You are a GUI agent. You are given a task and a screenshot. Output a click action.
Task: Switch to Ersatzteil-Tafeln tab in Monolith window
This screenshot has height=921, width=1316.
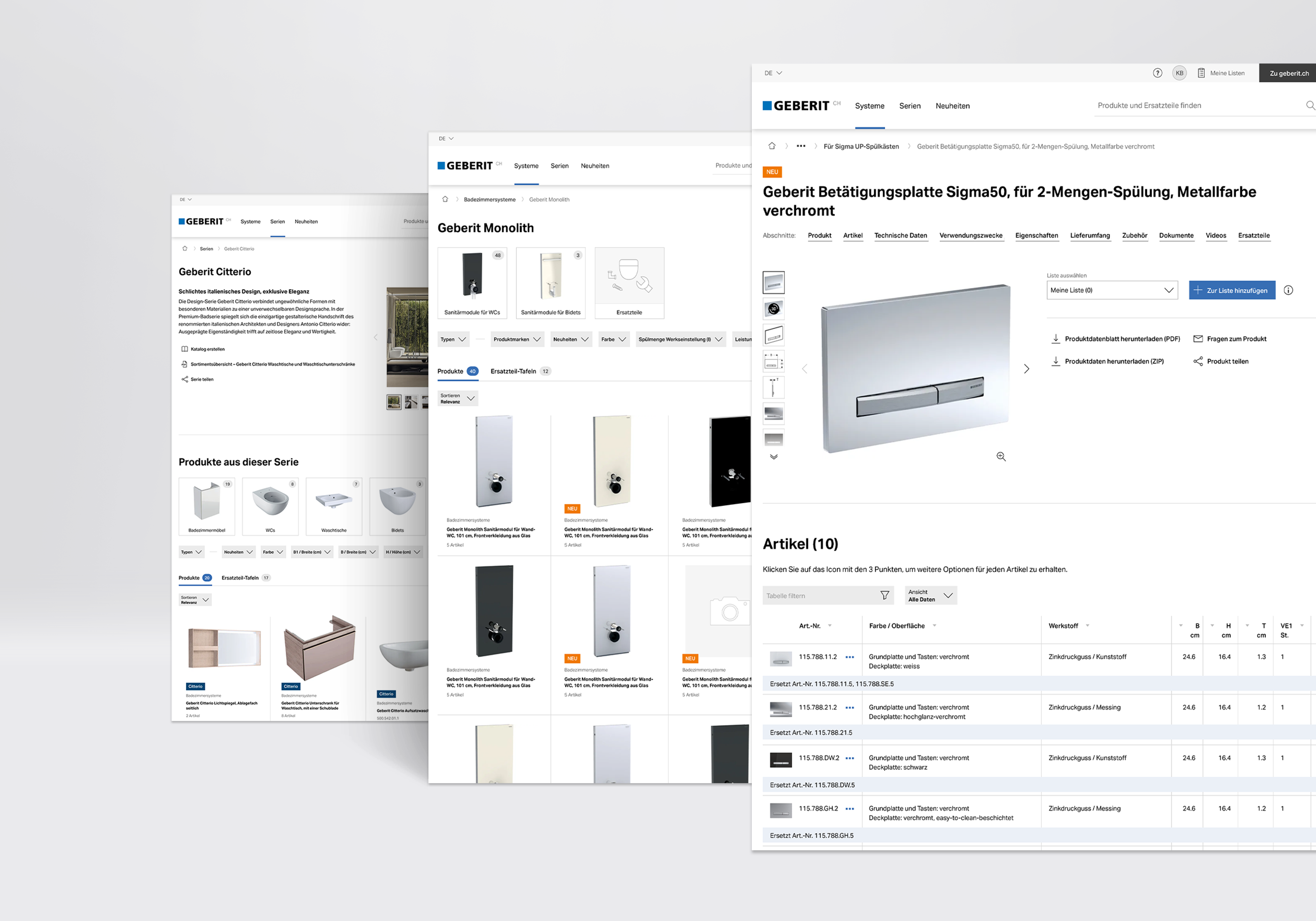click(520, 371)
